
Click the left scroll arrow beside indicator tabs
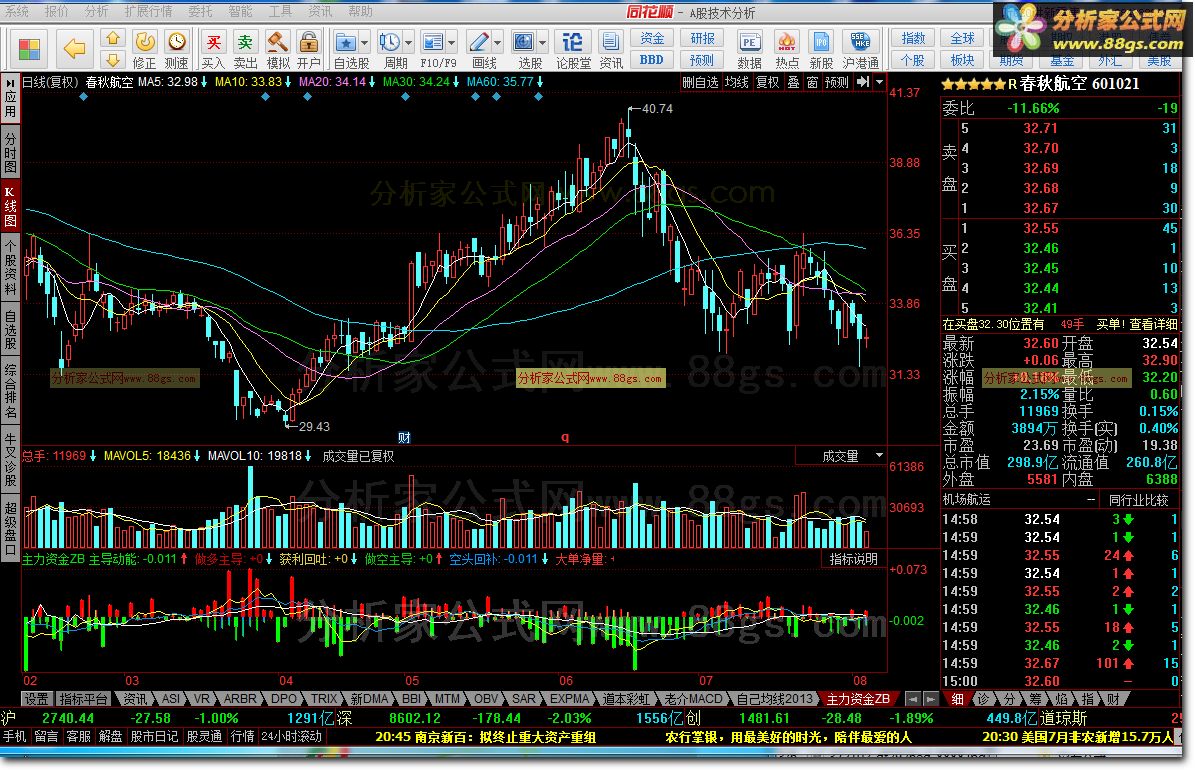point(913,698)
